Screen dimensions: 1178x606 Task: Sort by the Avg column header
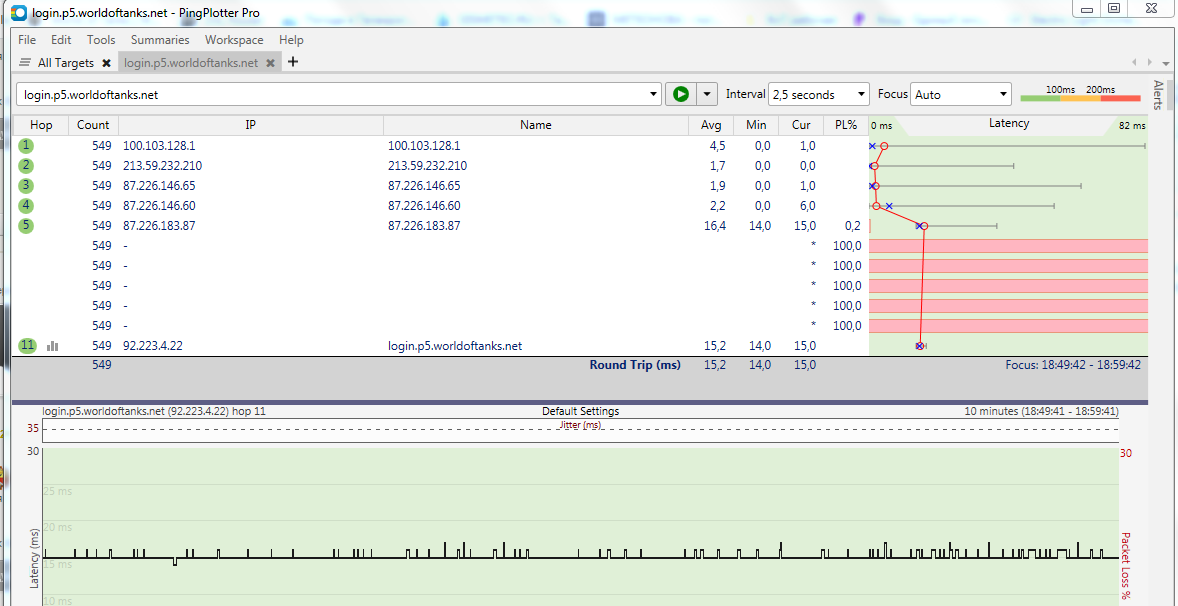click(x=711, y=125)
